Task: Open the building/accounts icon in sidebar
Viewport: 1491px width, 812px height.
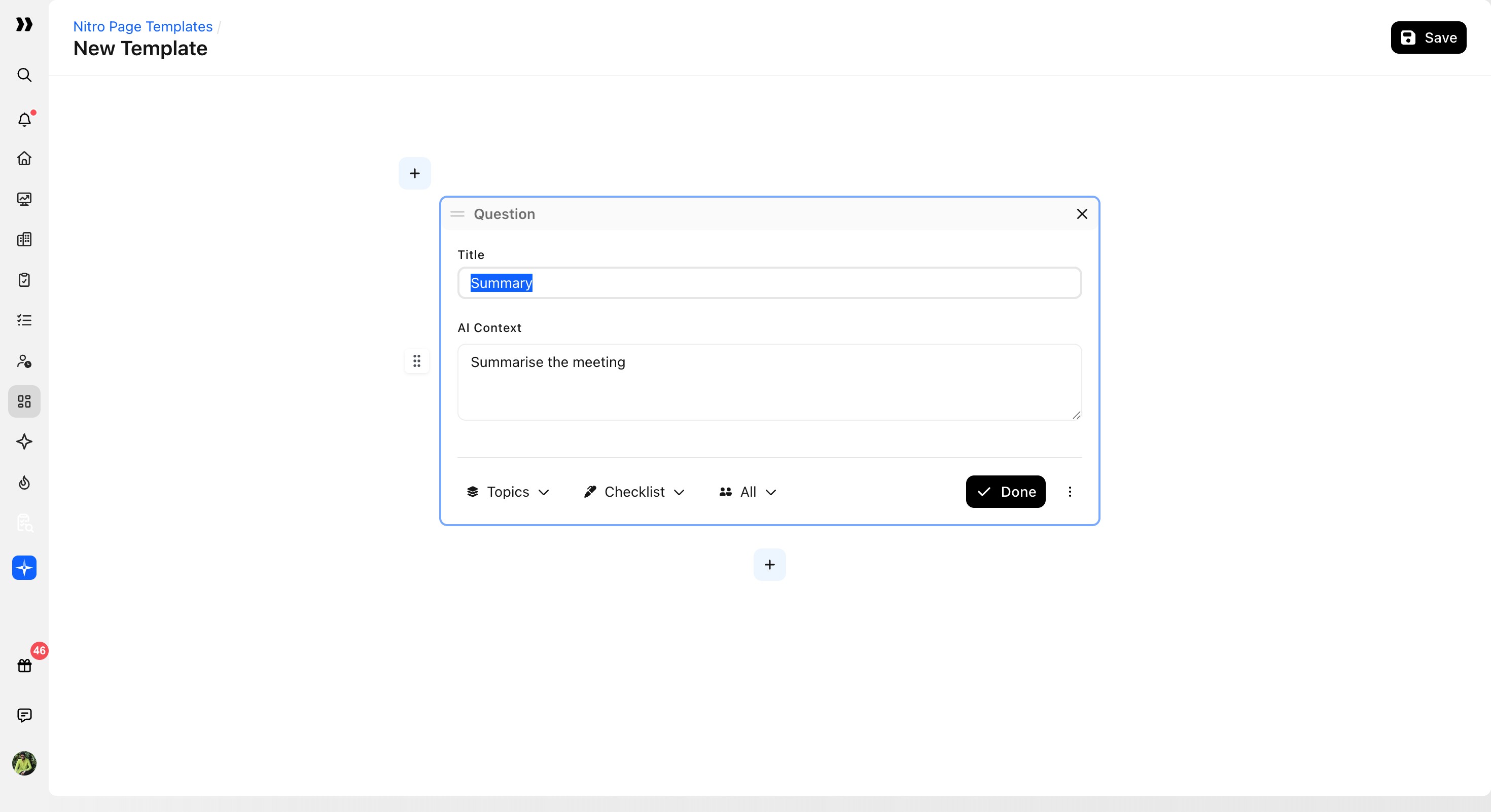Action: coord(24,239)
